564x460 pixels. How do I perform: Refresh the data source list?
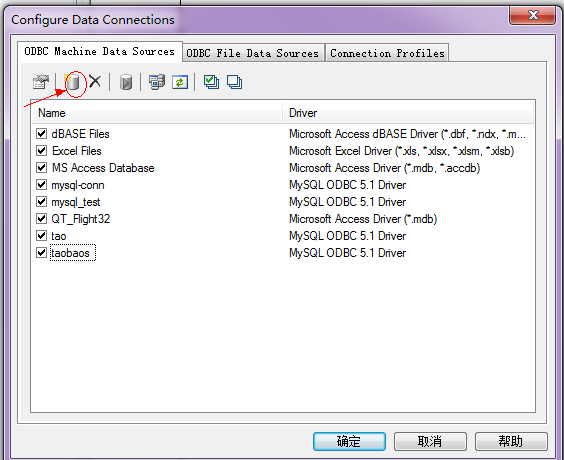coord(180,82)
